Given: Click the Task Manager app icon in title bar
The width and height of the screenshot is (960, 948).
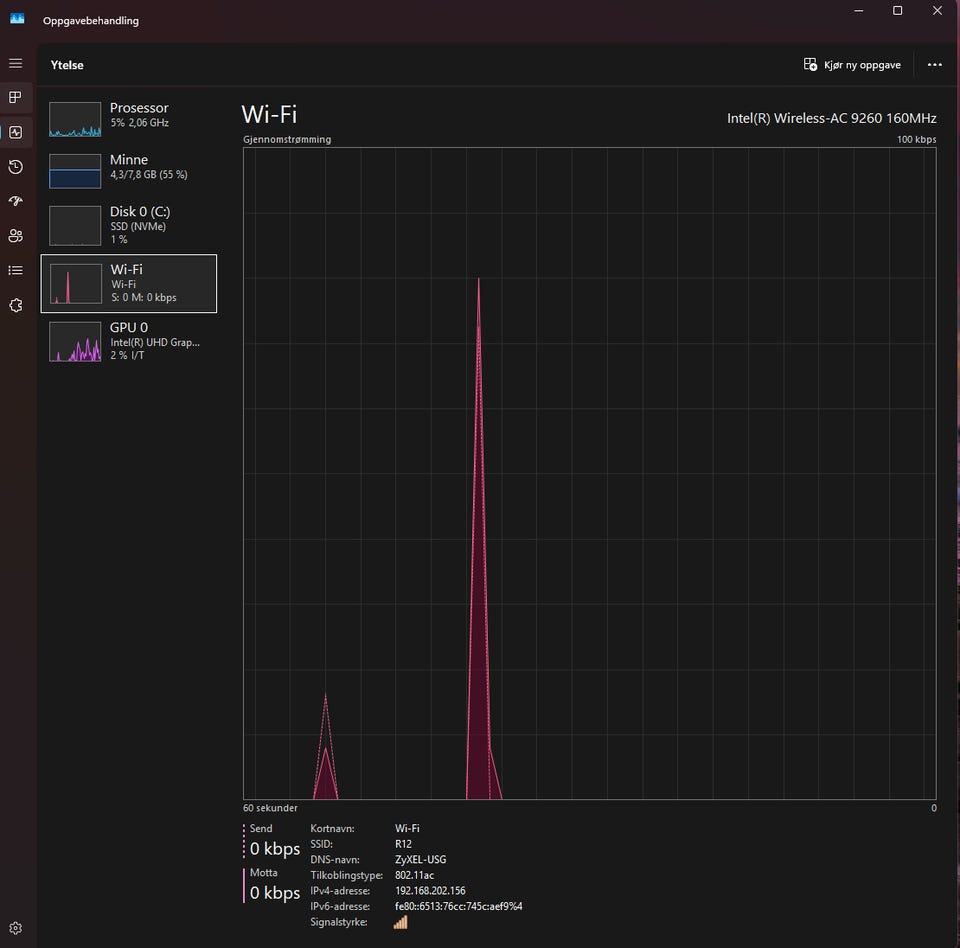Looking at the screenshot, I should point(17,19).
